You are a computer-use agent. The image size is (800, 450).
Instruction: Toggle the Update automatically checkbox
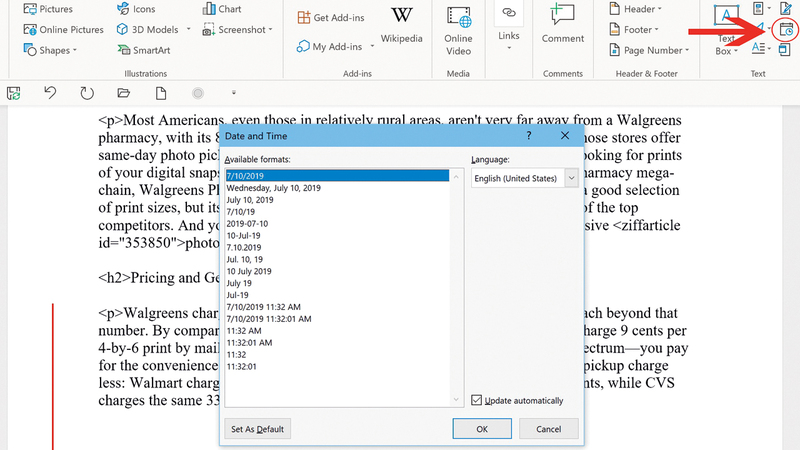pos(477,400)
